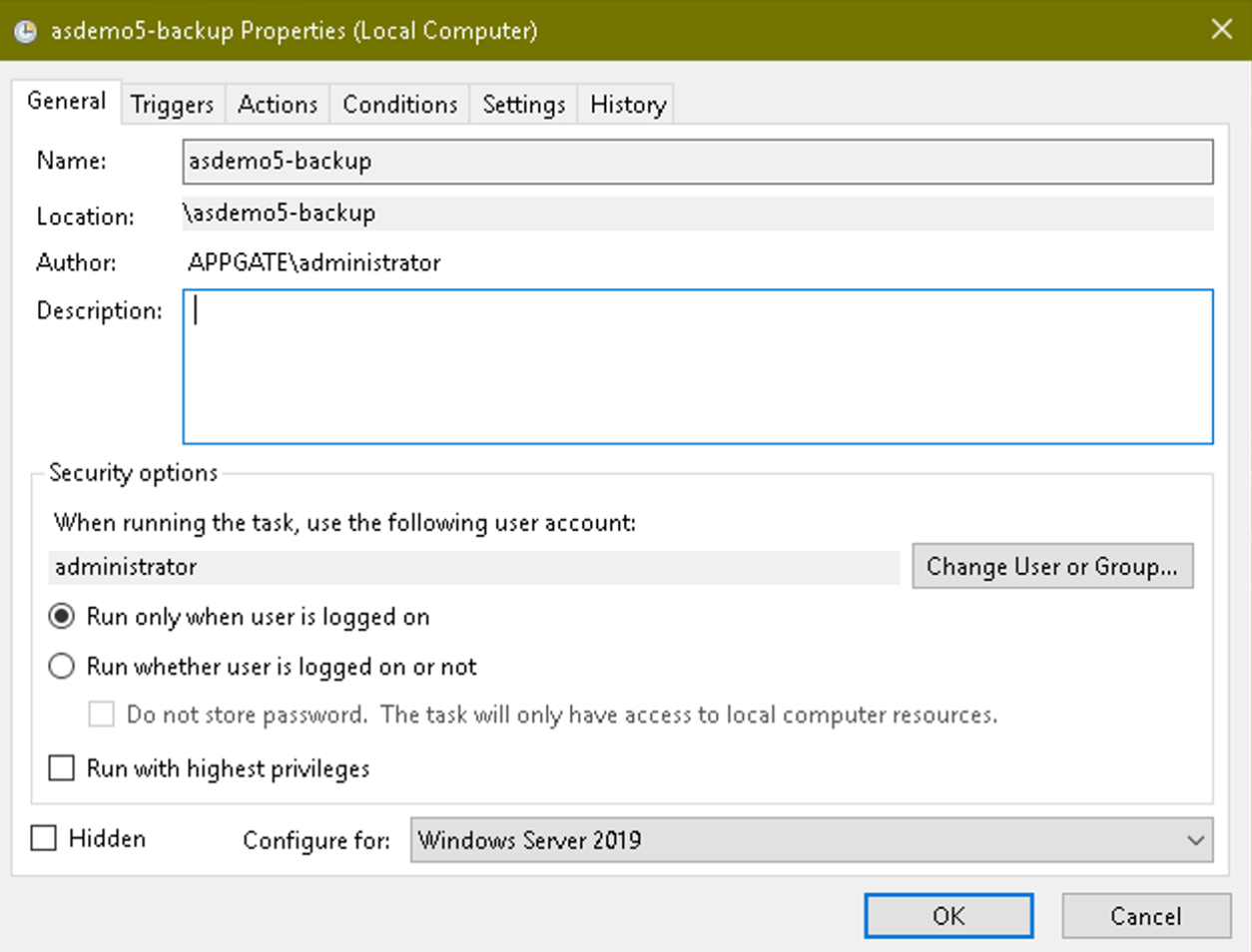Enable Run whether user is logged on or not
This screenshot has height=952, width=1252.
[x=61, y=666]
